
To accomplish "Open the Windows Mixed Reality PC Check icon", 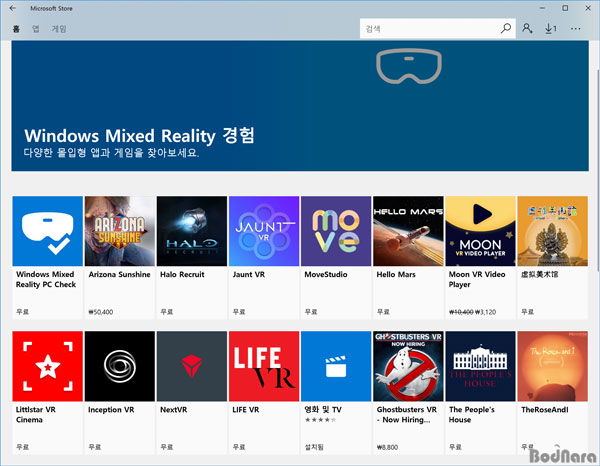I will [47, 231].
